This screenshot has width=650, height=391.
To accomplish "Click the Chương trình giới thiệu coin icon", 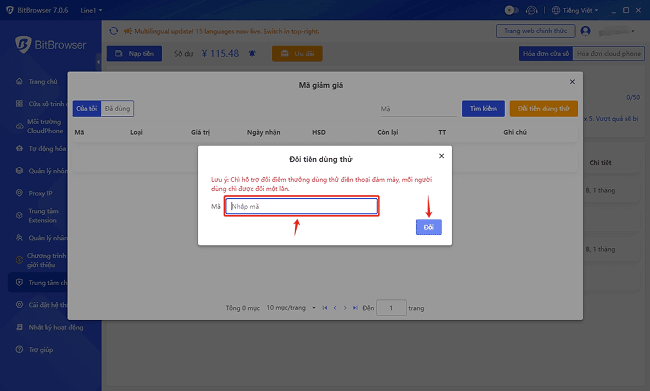I will click(19, 260).
